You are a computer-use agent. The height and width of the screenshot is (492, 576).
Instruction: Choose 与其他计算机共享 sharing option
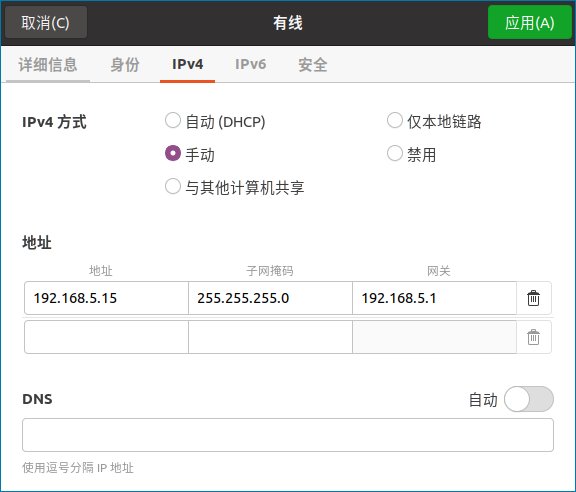173,187
